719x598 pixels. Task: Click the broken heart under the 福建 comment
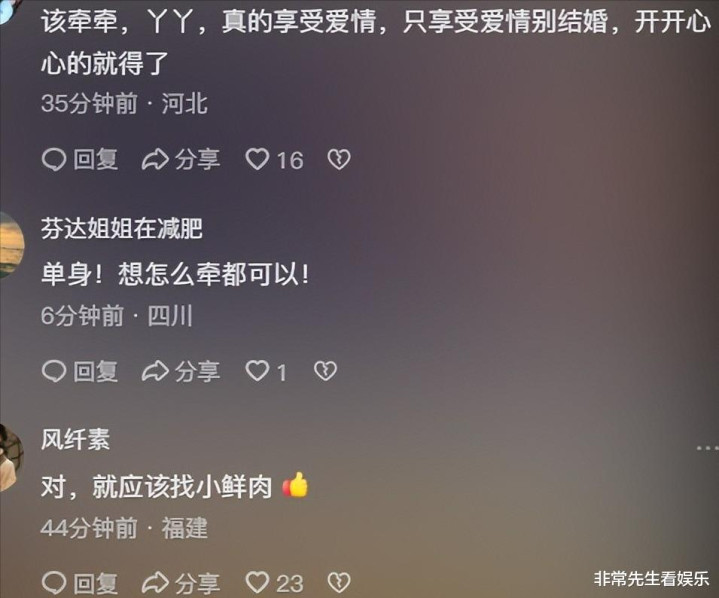click(x=339, y=582)
